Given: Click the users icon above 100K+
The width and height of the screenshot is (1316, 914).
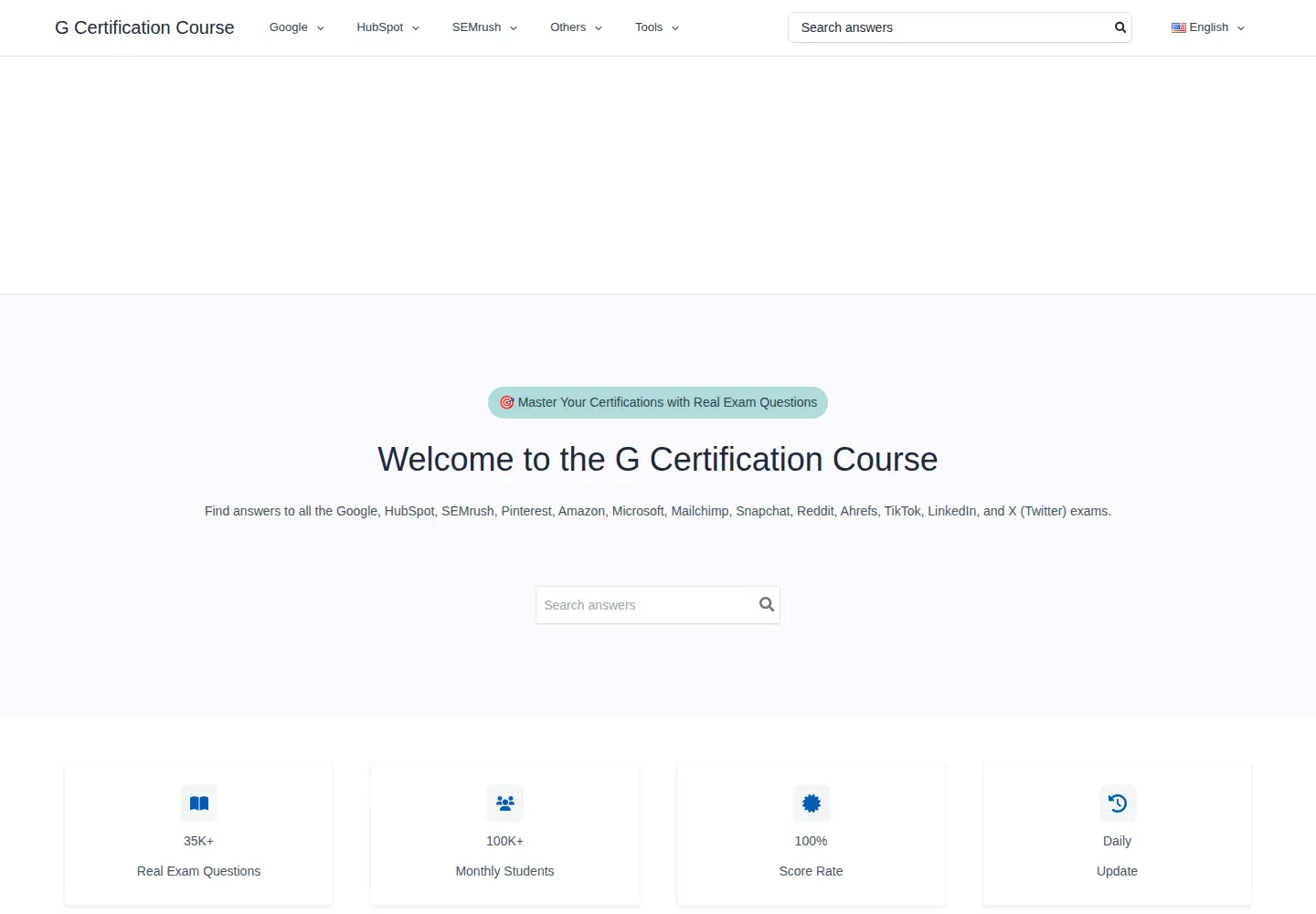Looking at the screenshot, I should [505, 803].
